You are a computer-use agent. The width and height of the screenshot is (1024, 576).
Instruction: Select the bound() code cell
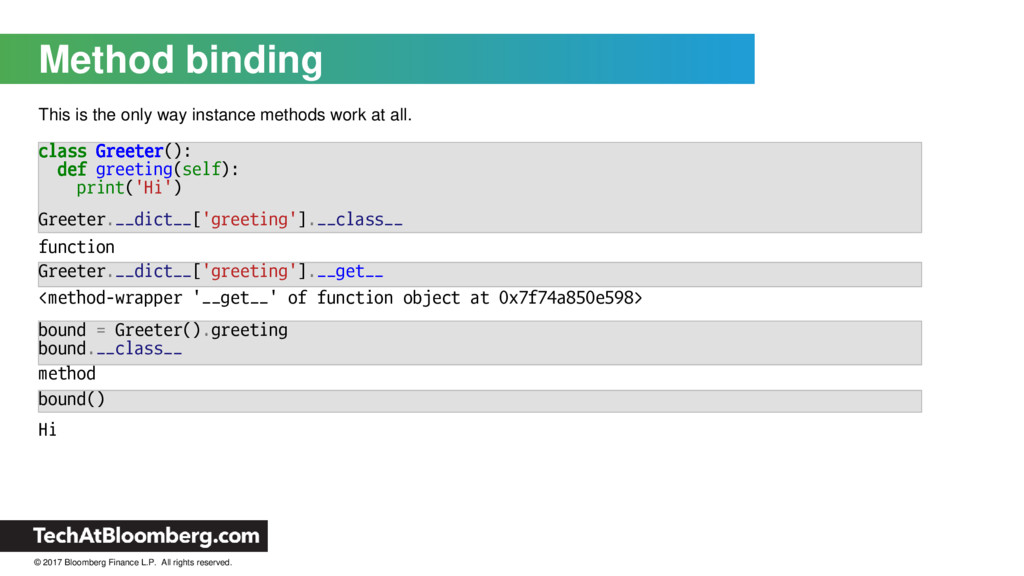click(x=479, y=401)
